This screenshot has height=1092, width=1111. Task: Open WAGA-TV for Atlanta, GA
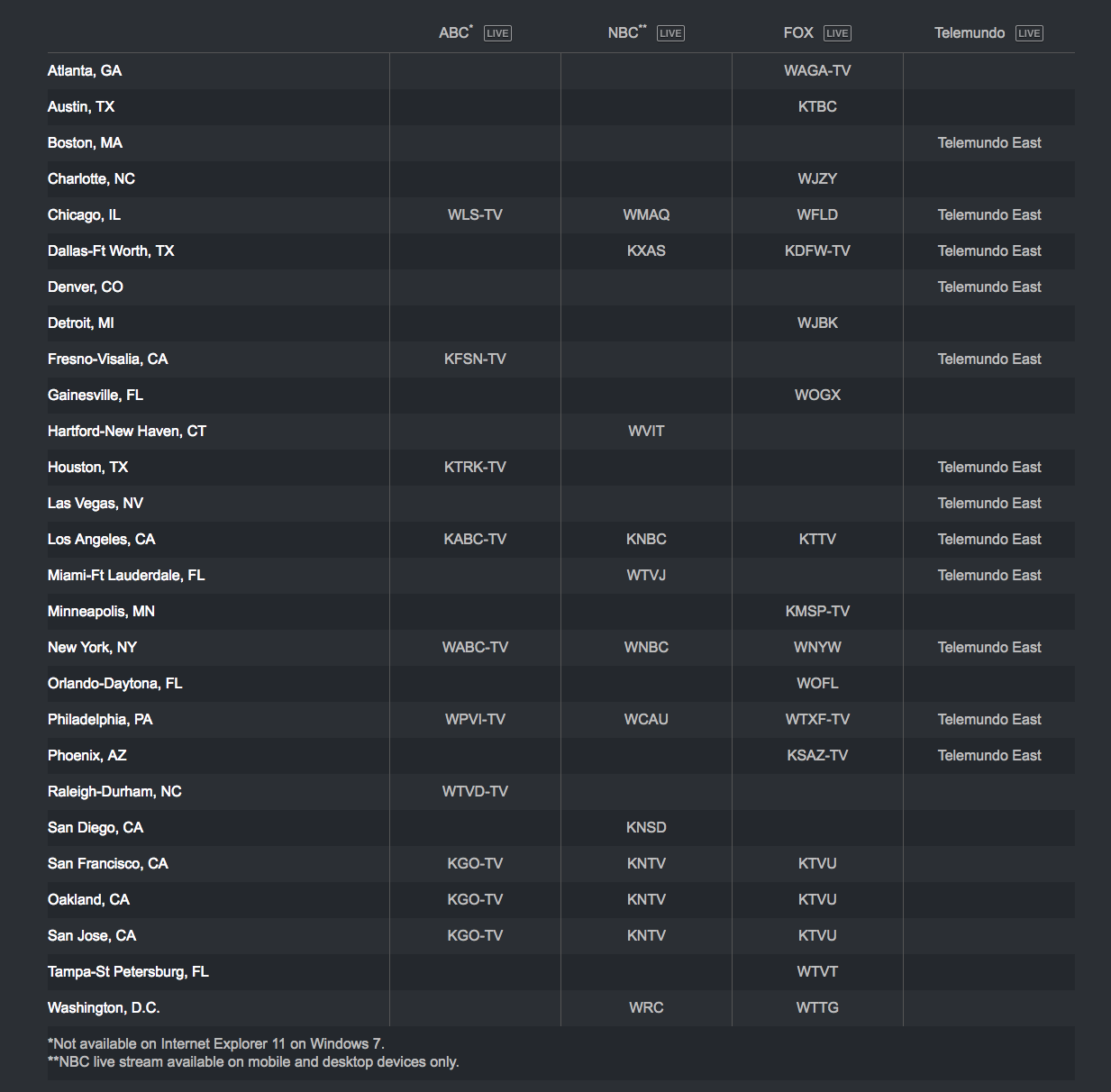pyautogui.click(x=817, y=71)
